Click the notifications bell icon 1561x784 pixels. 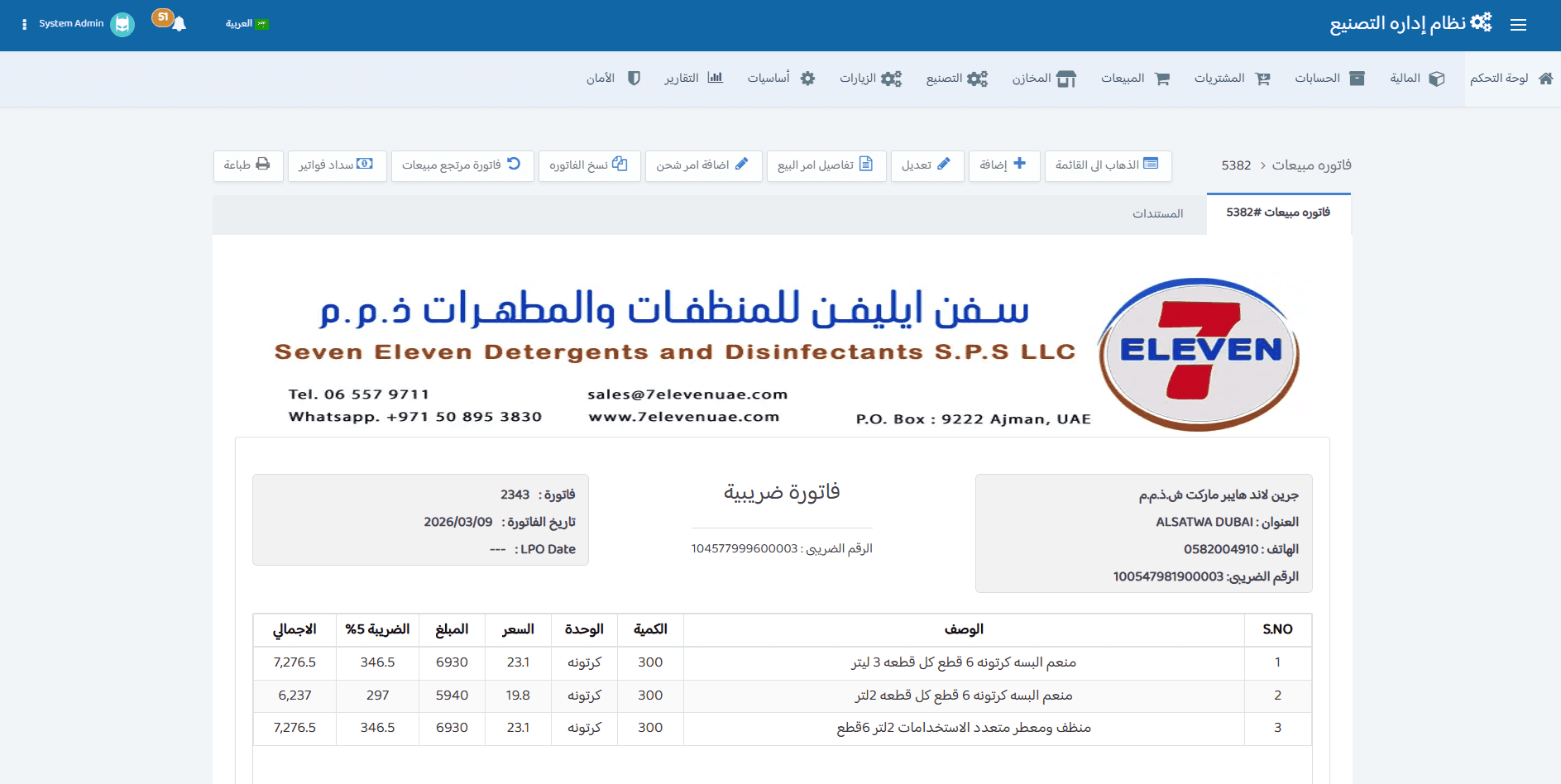pos(179,24)
